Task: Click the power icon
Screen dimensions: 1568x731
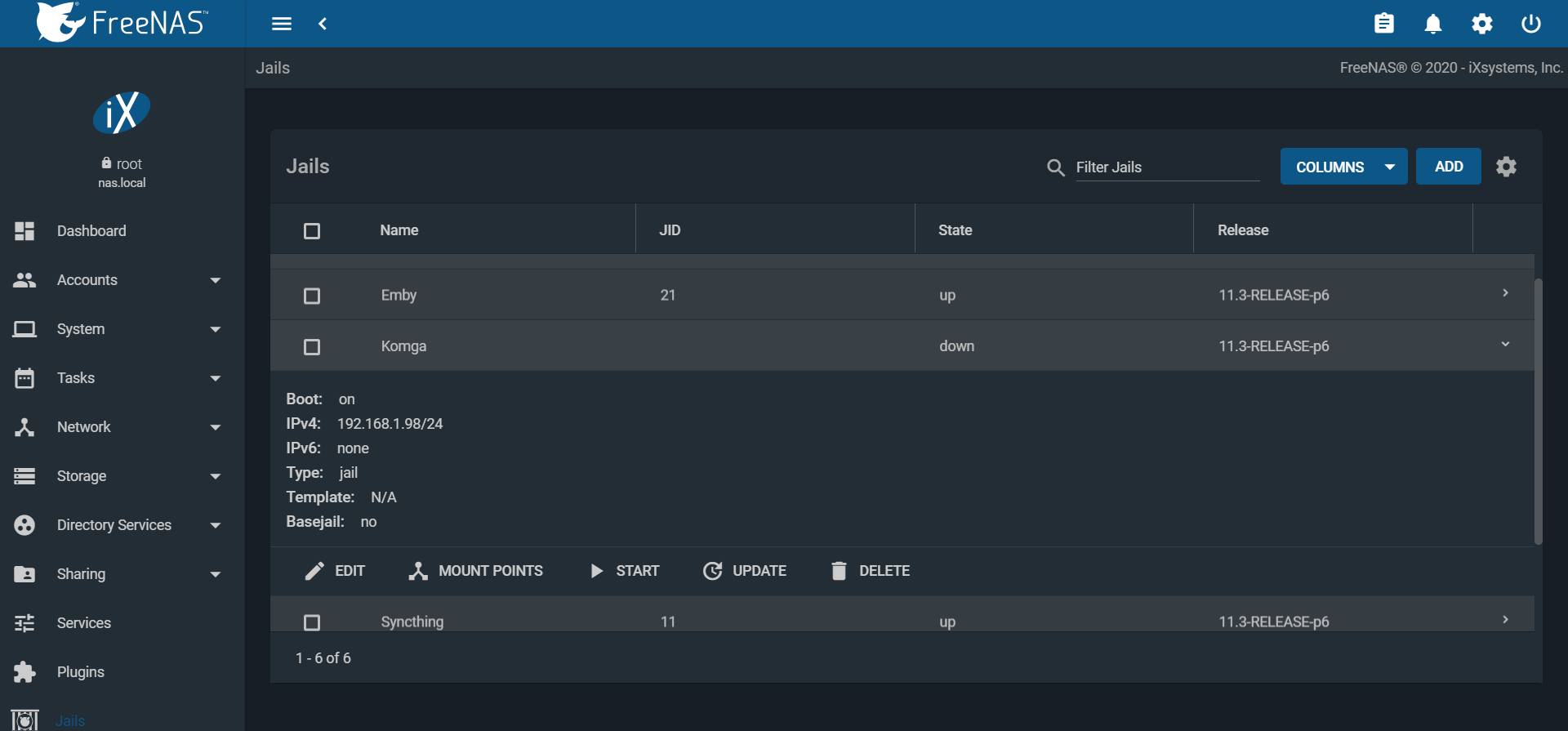Action: 1530,24
